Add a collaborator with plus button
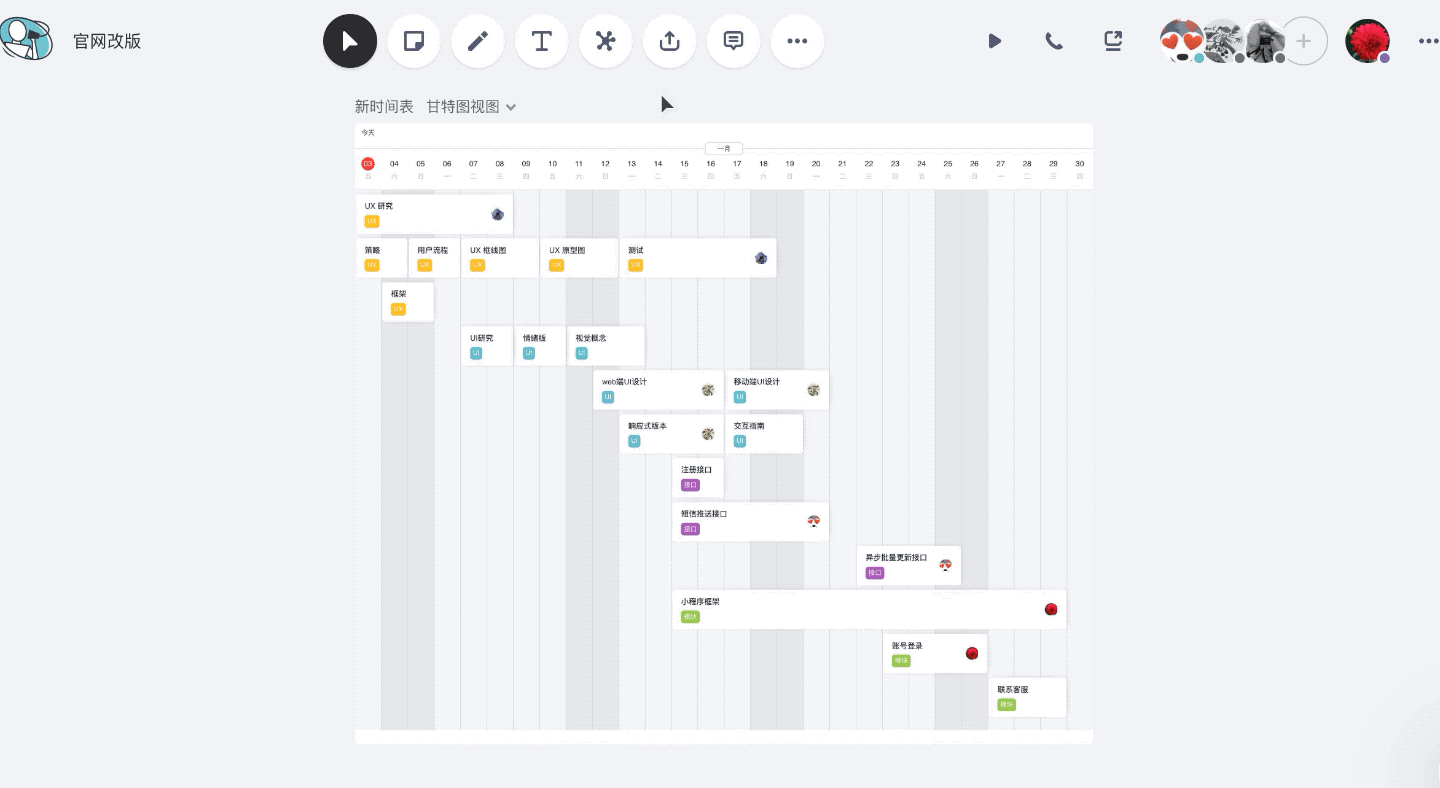 pyautogui.click(x=1304, y=42)
